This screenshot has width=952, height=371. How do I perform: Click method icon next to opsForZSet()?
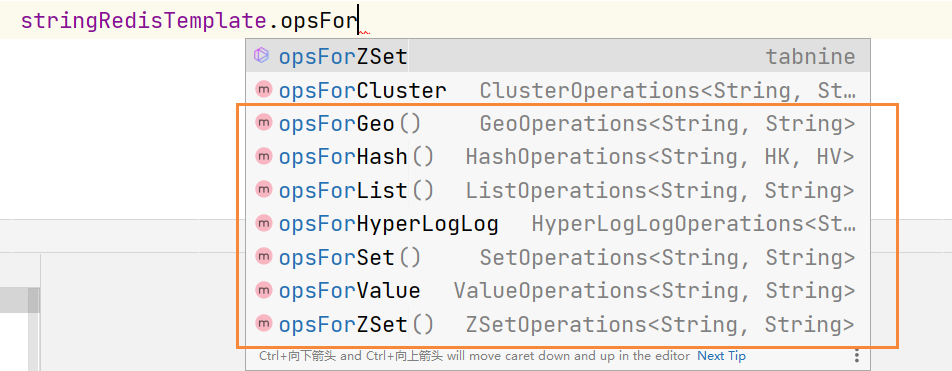[x=263, y=324]
